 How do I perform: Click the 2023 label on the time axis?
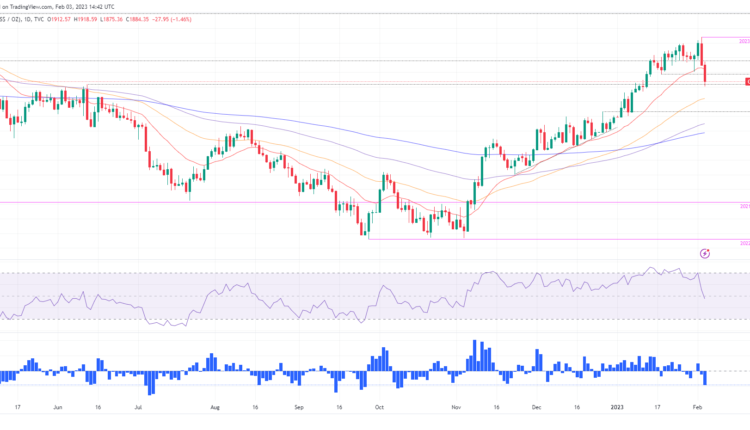(x=618, y=408)
